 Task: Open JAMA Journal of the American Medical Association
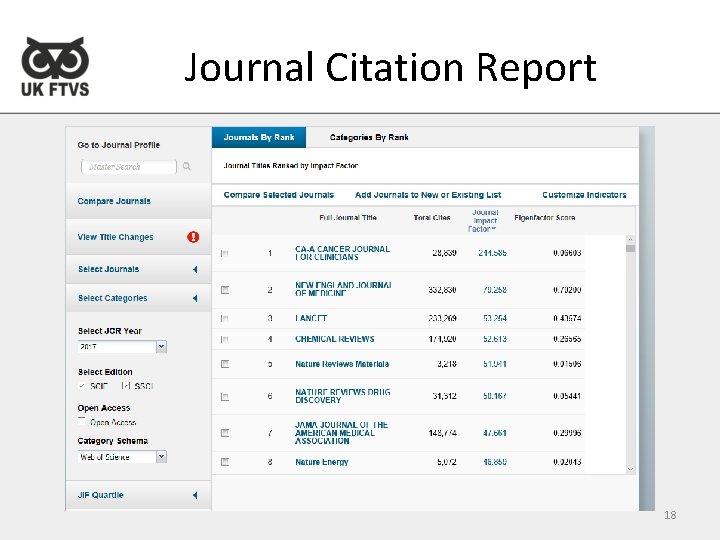pos(341,433)
